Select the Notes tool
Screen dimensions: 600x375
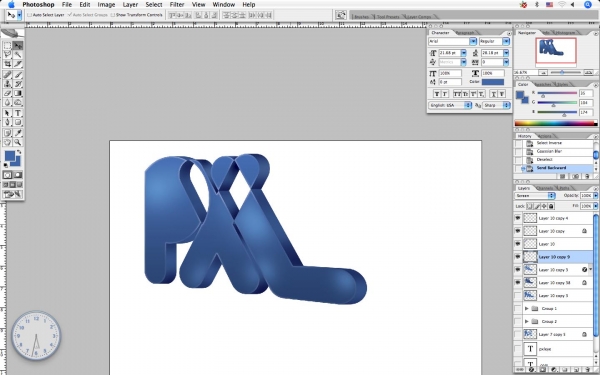pos(7,133)
